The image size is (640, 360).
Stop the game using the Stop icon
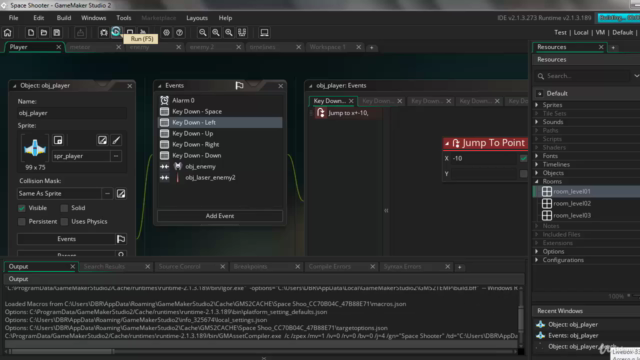(130, 33)
